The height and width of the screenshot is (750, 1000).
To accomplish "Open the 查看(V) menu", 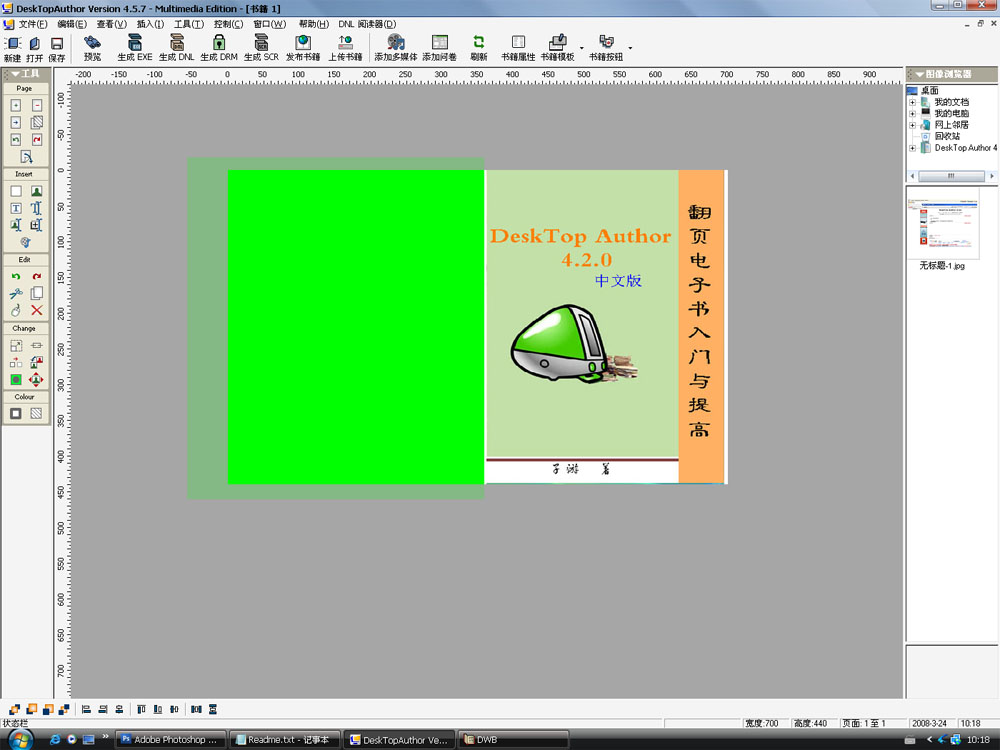I will (112, 24).
